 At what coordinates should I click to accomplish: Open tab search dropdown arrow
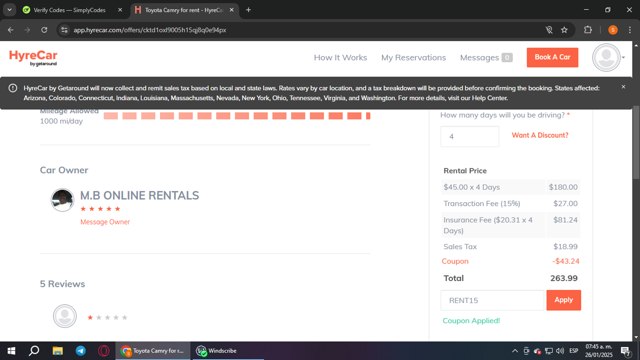click(x=9, y=10)
